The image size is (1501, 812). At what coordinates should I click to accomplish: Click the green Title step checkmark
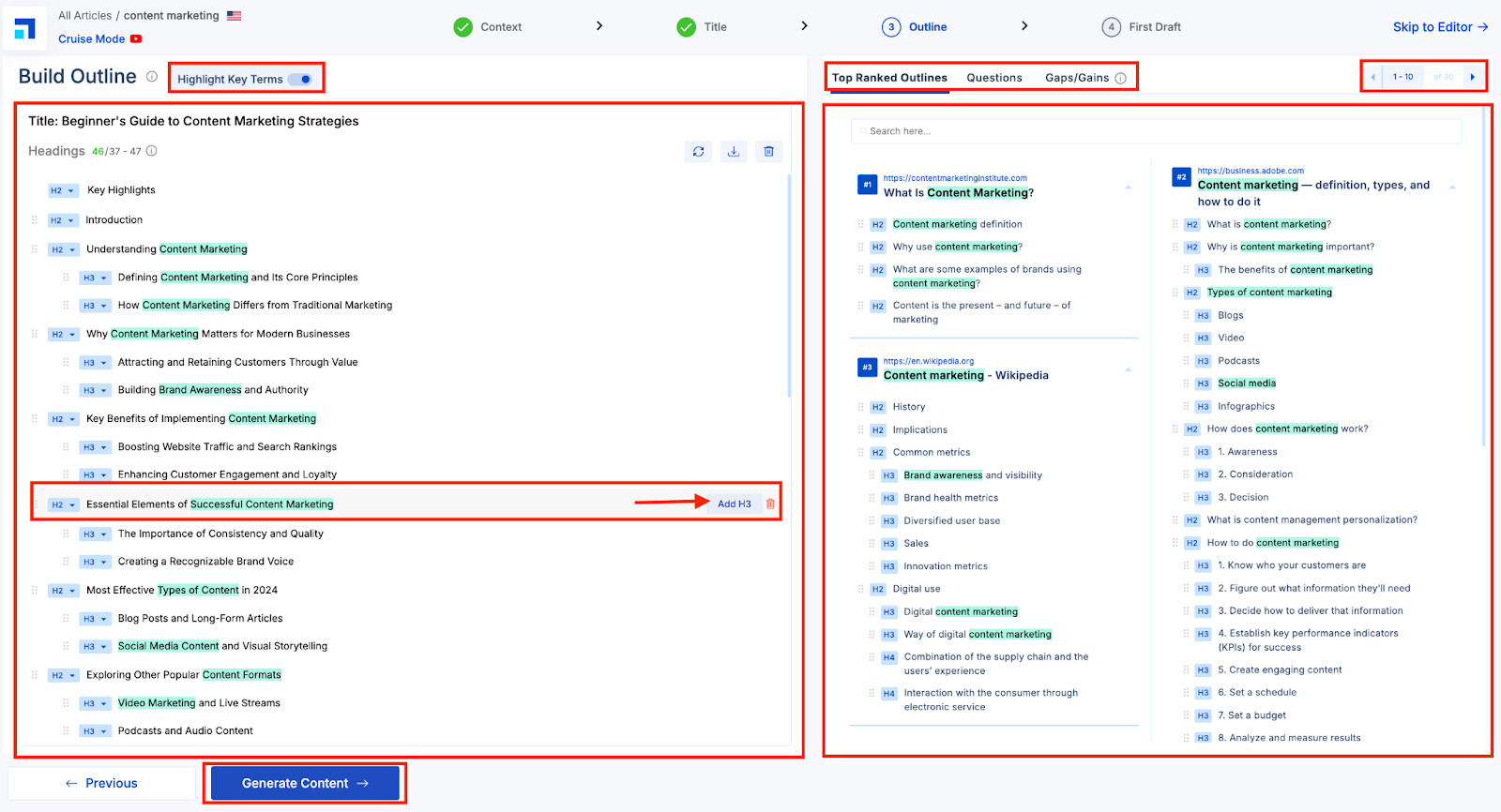point(687,27)
